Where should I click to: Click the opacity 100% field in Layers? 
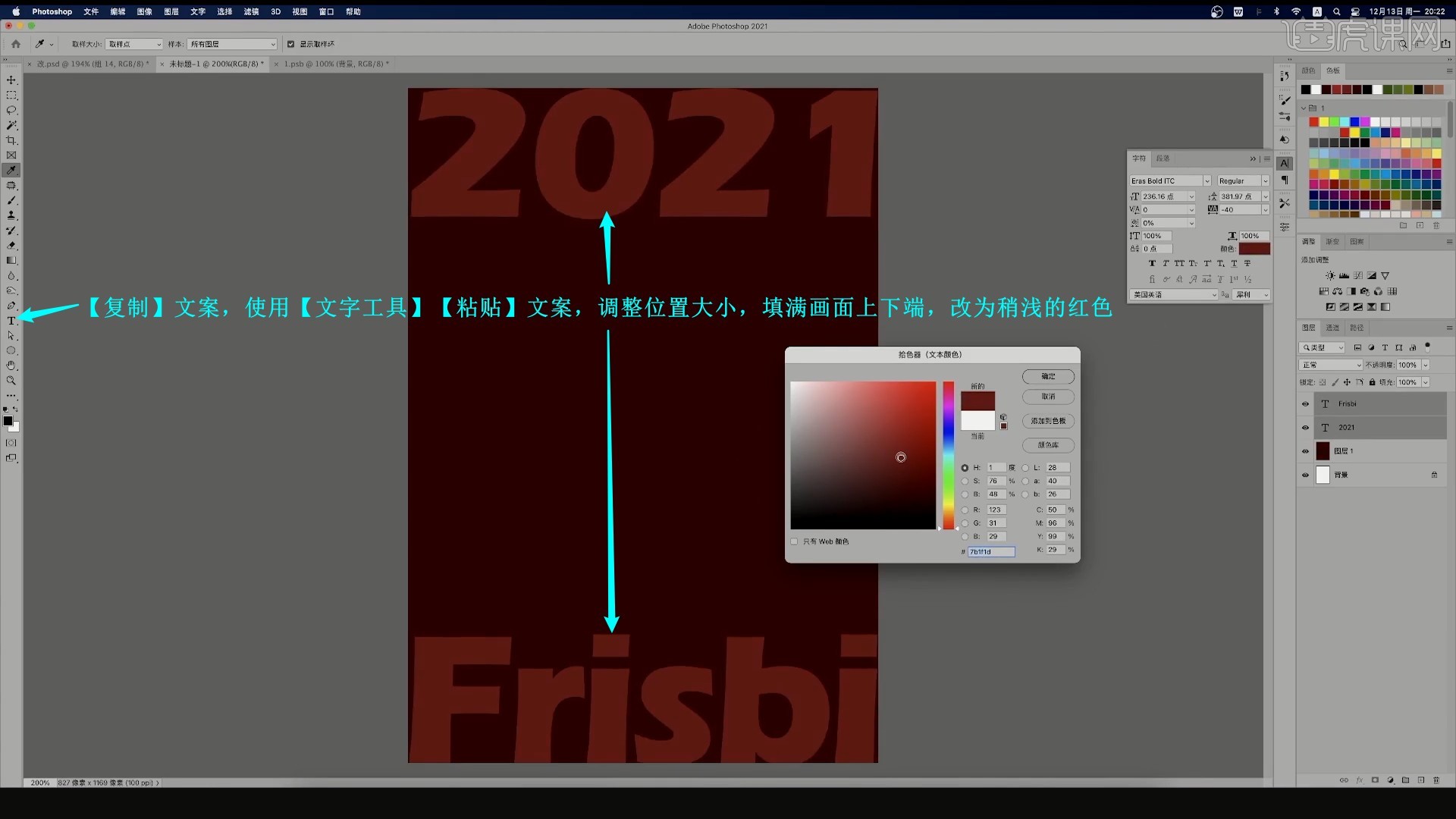coord(1408,366)
